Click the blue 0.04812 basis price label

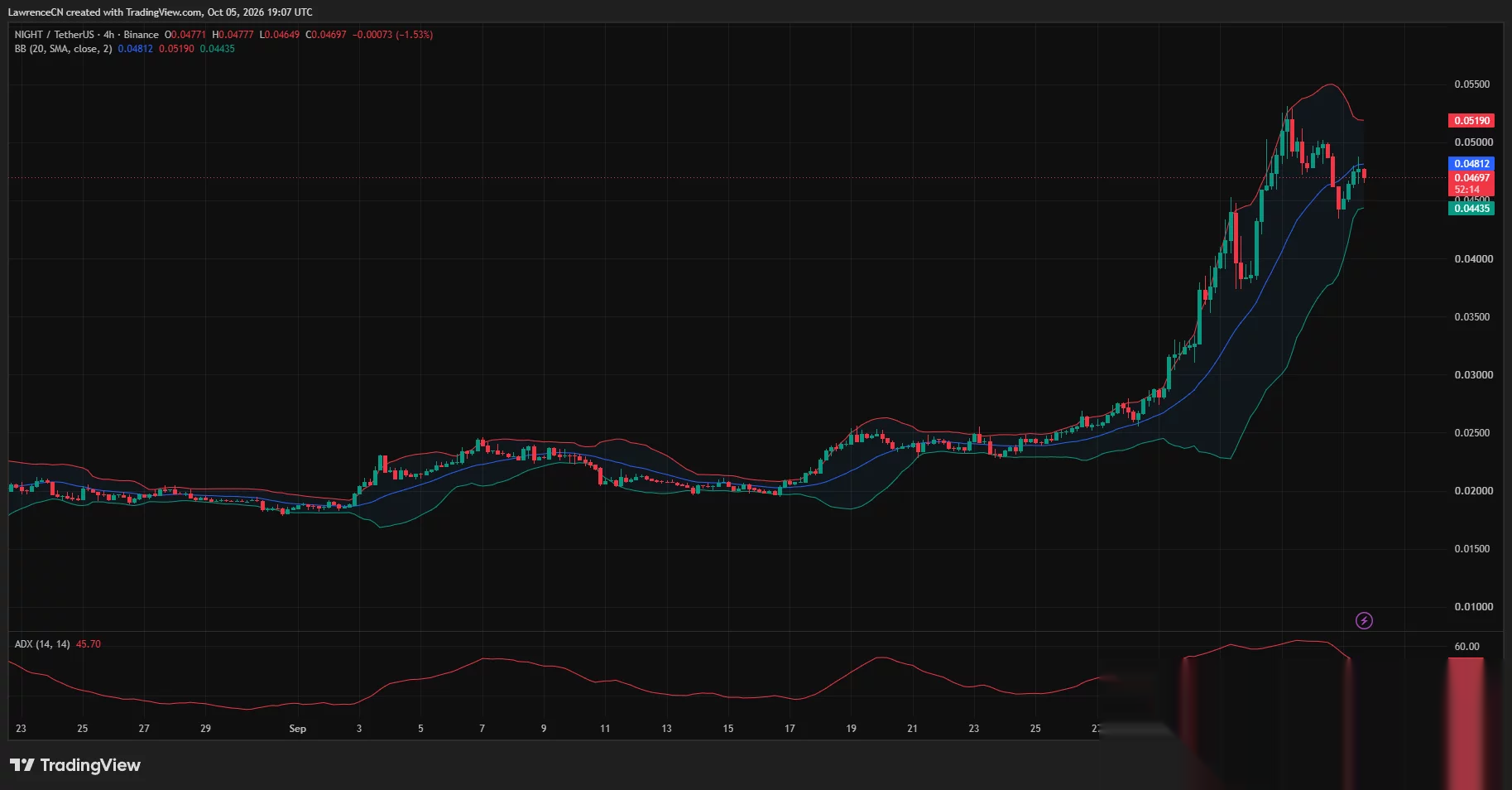(x=1471, y=164)
